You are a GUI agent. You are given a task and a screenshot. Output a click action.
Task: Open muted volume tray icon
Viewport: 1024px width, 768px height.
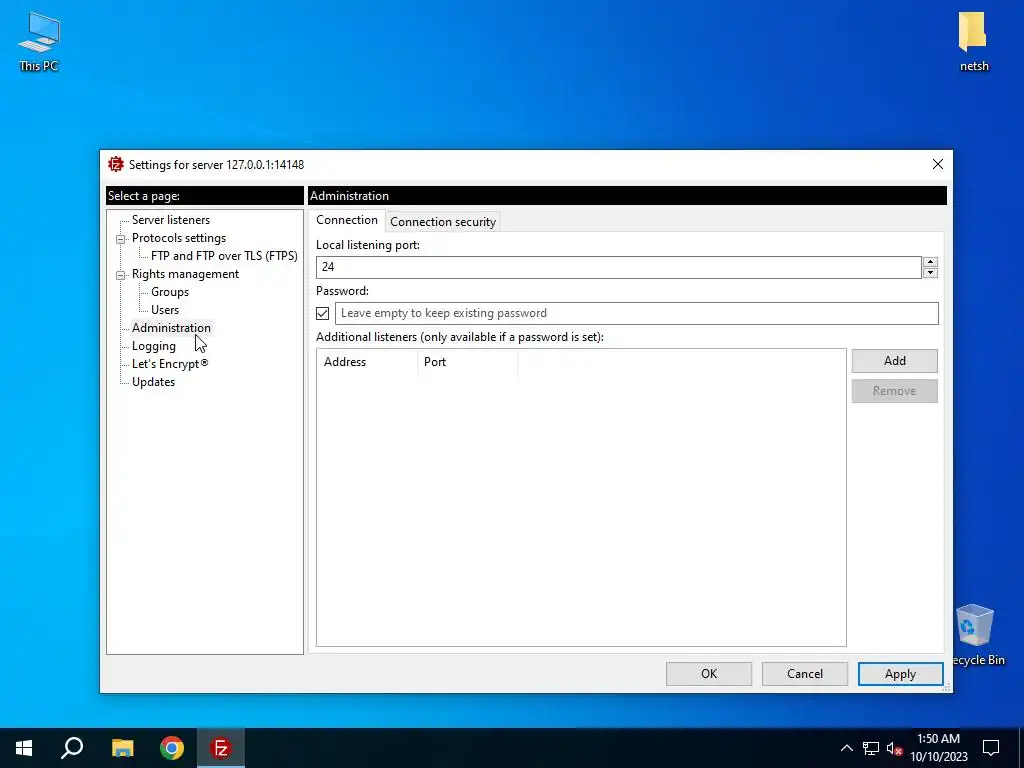(x=894, y=748)
